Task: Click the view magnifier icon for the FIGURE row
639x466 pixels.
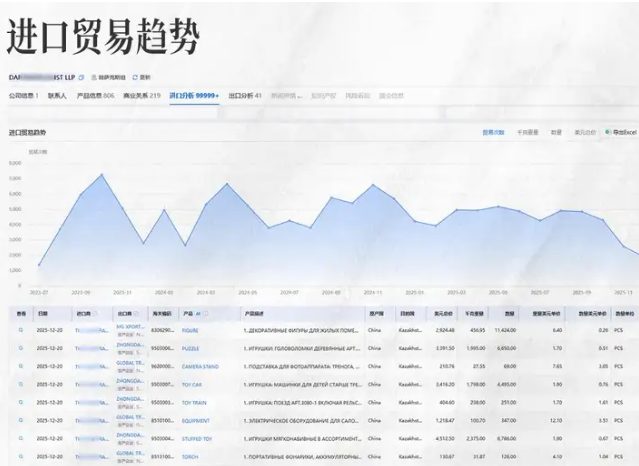Action: pos(21,329)
